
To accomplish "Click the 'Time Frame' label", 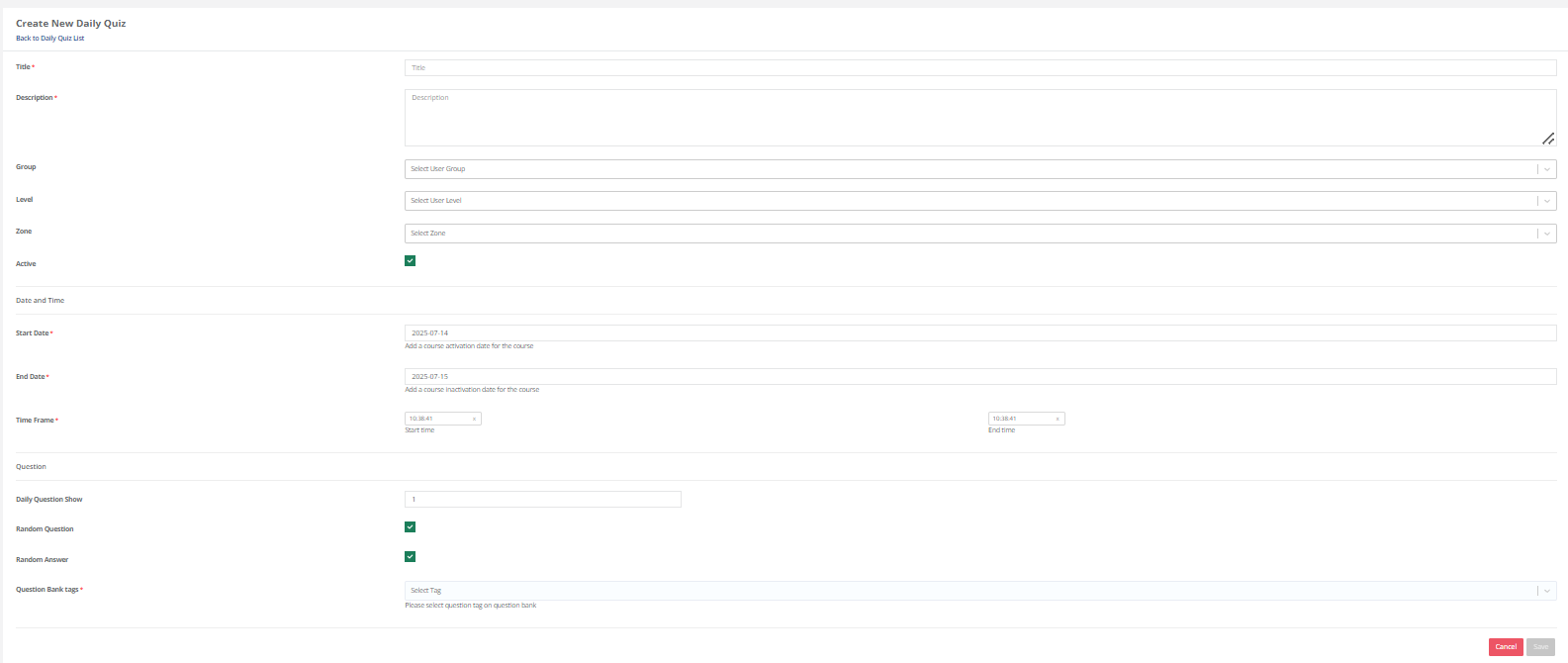I will click(35, 421).
